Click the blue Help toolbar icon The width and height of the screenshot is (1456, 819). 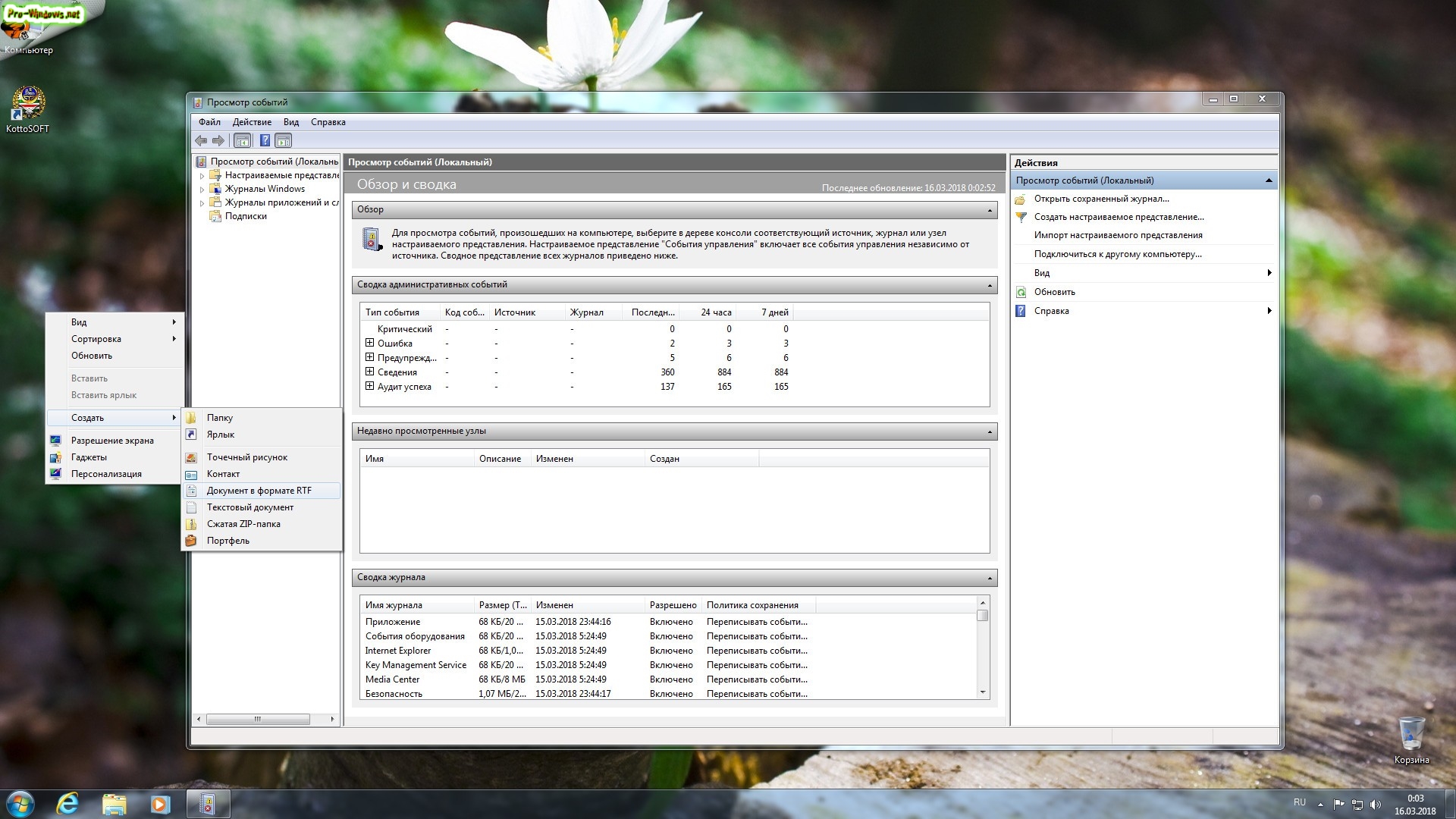click(x=265, y=140)
